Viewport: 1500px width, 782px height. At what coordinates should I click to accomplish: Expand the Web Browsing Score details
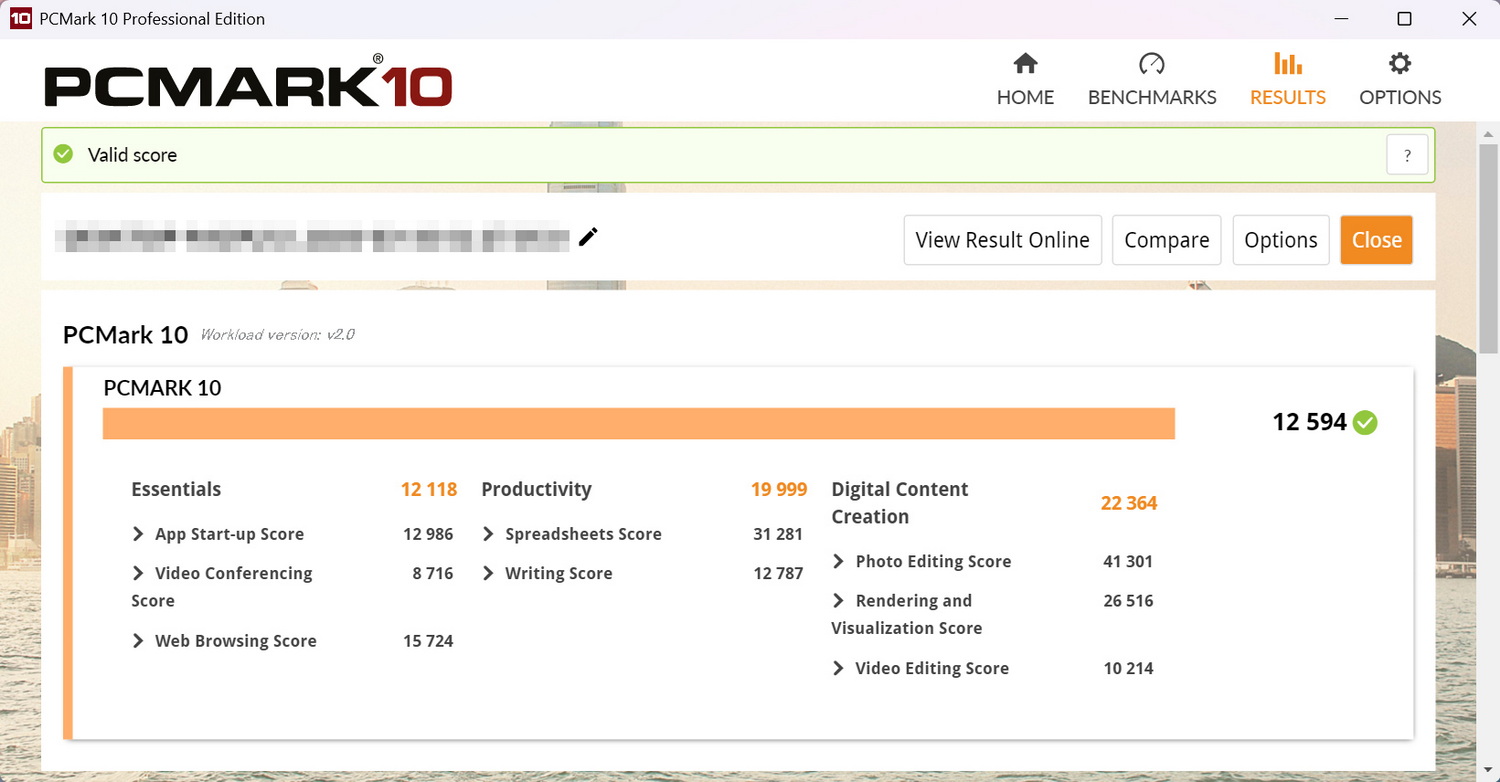[x=138, y=640]
